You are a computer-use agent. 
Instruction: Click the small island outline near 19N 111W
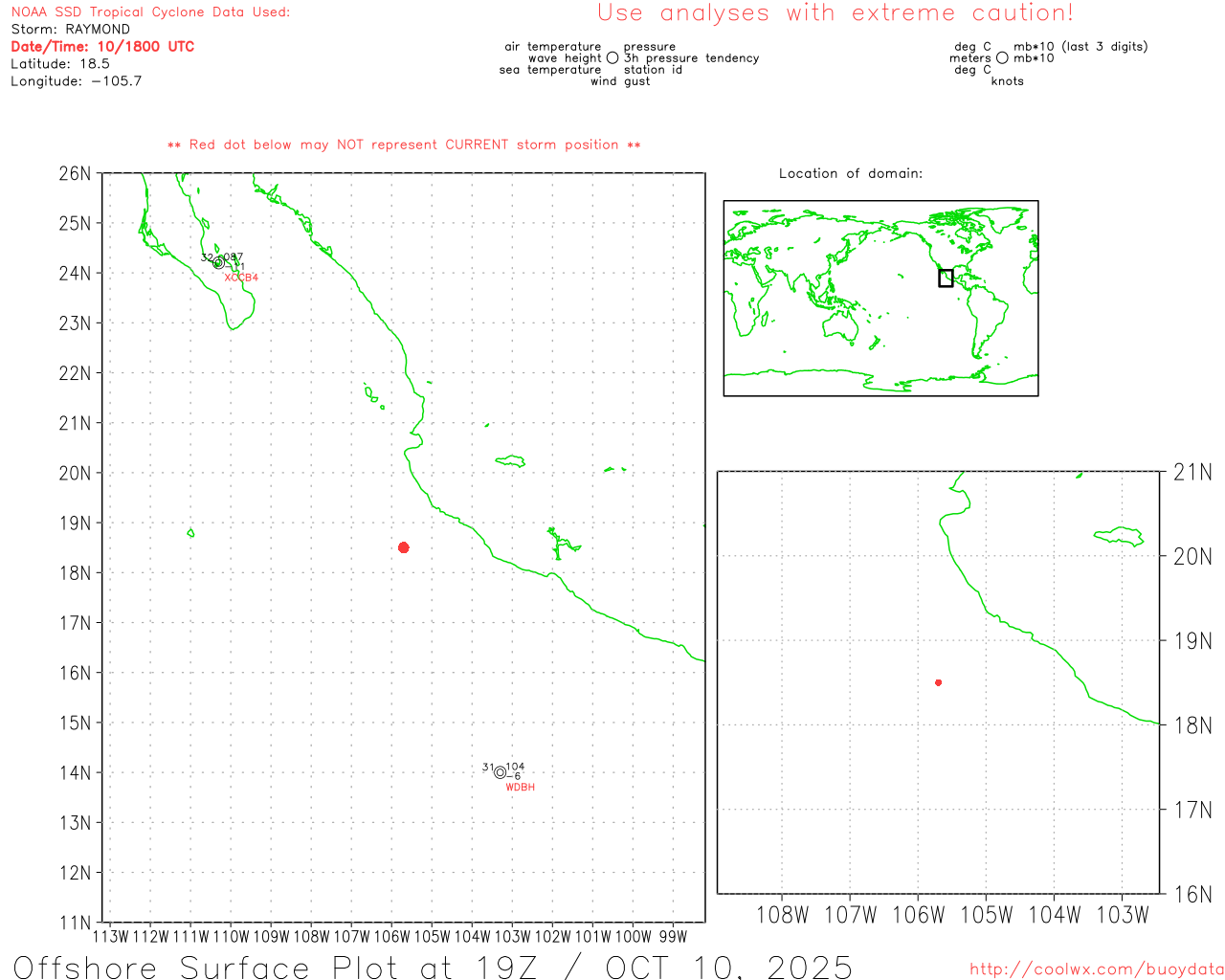(x=190, y=532)
